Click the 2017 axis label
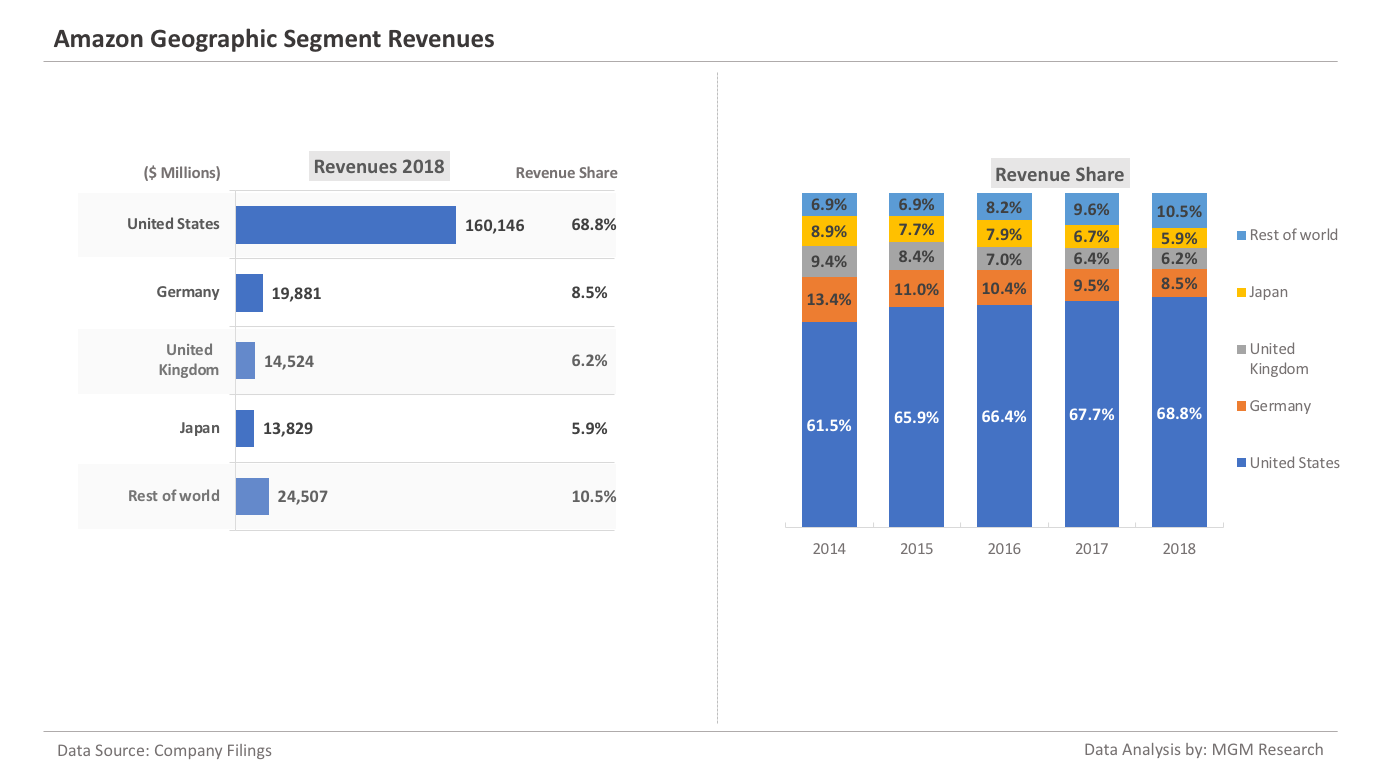 tap(1092, 548)
